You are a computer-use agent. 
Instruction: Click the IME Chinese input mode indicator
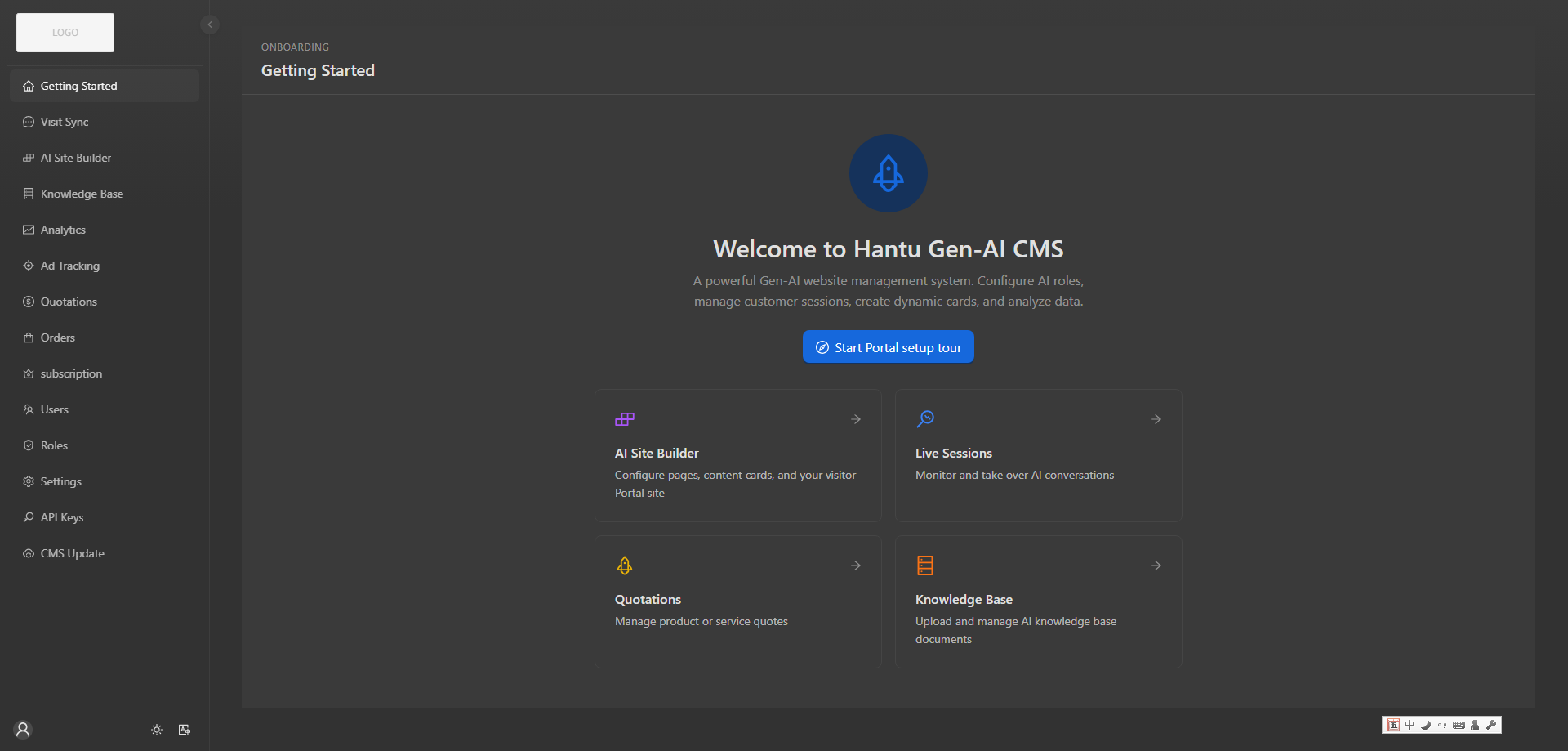[x=1410, y=725]
